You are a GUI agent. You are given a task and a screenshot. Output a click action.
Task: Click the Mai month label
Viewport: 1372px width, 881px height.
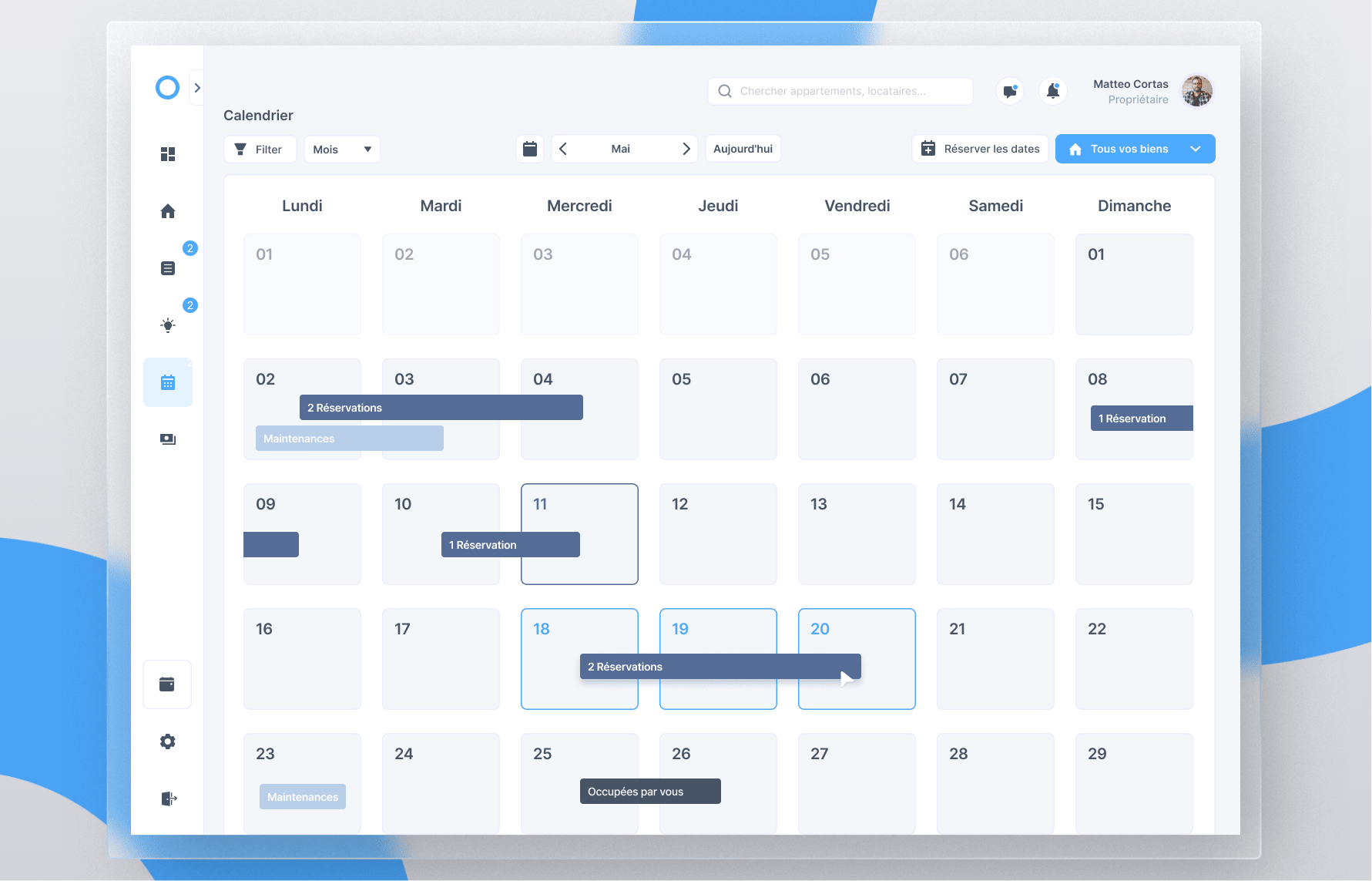click(x=621, y=149)
